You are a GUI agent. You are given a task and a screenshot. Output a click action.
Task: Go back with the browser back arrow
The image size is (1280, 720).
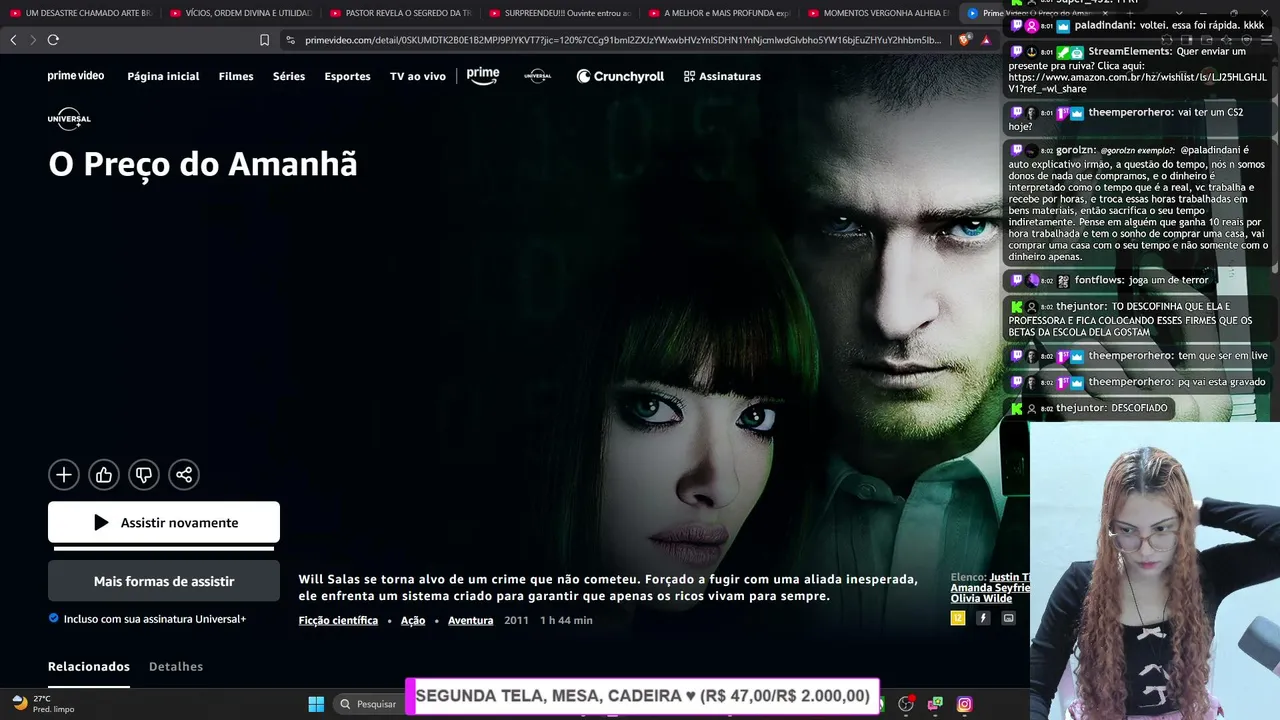[x=13, y=40]
